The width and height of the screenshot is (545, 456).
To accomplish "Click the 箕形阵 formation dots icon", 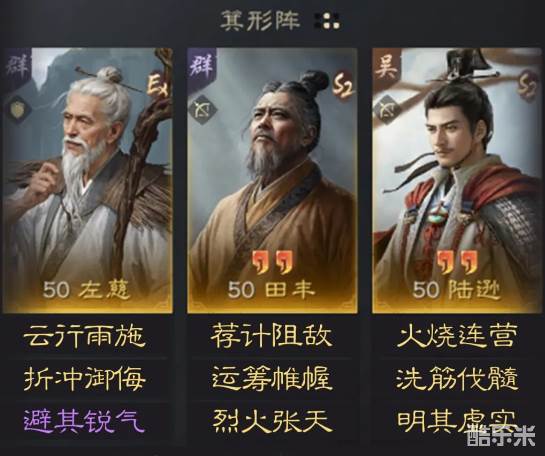I will [327, 21].
